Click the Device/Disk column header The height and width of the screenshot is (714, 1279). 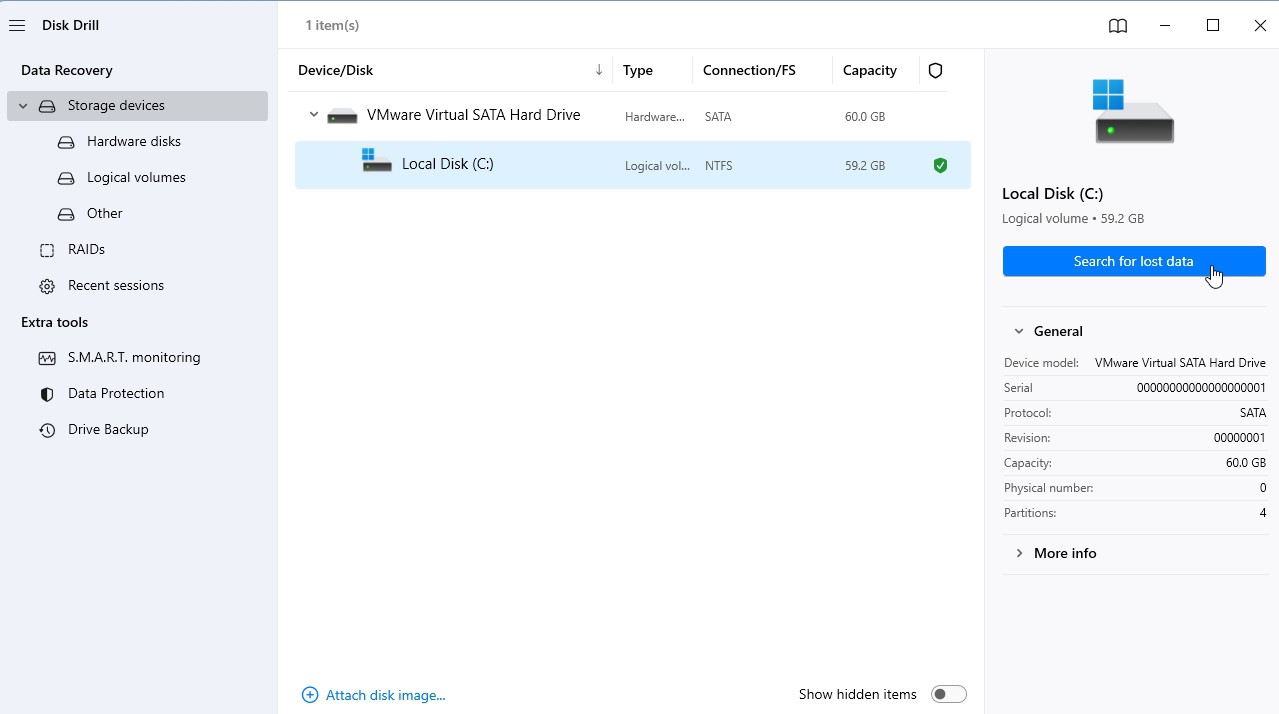click(x=336, y=70)
